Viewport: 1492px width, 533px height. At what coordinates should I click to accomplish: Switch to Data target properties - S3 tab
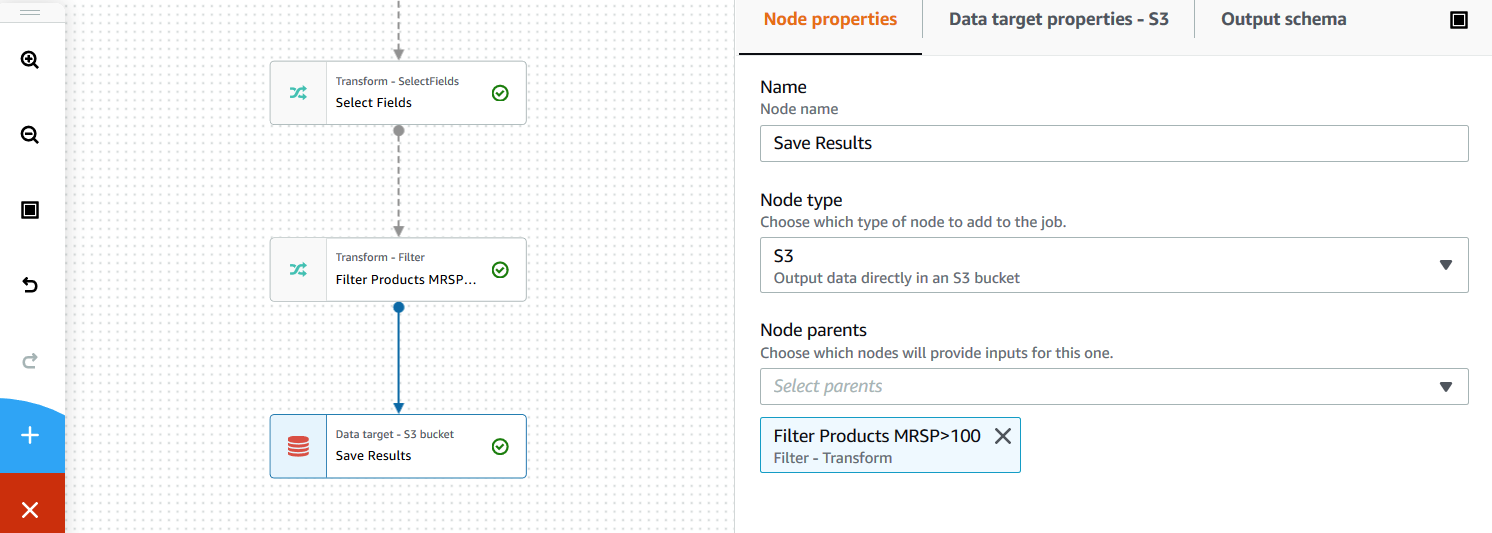1058,19
